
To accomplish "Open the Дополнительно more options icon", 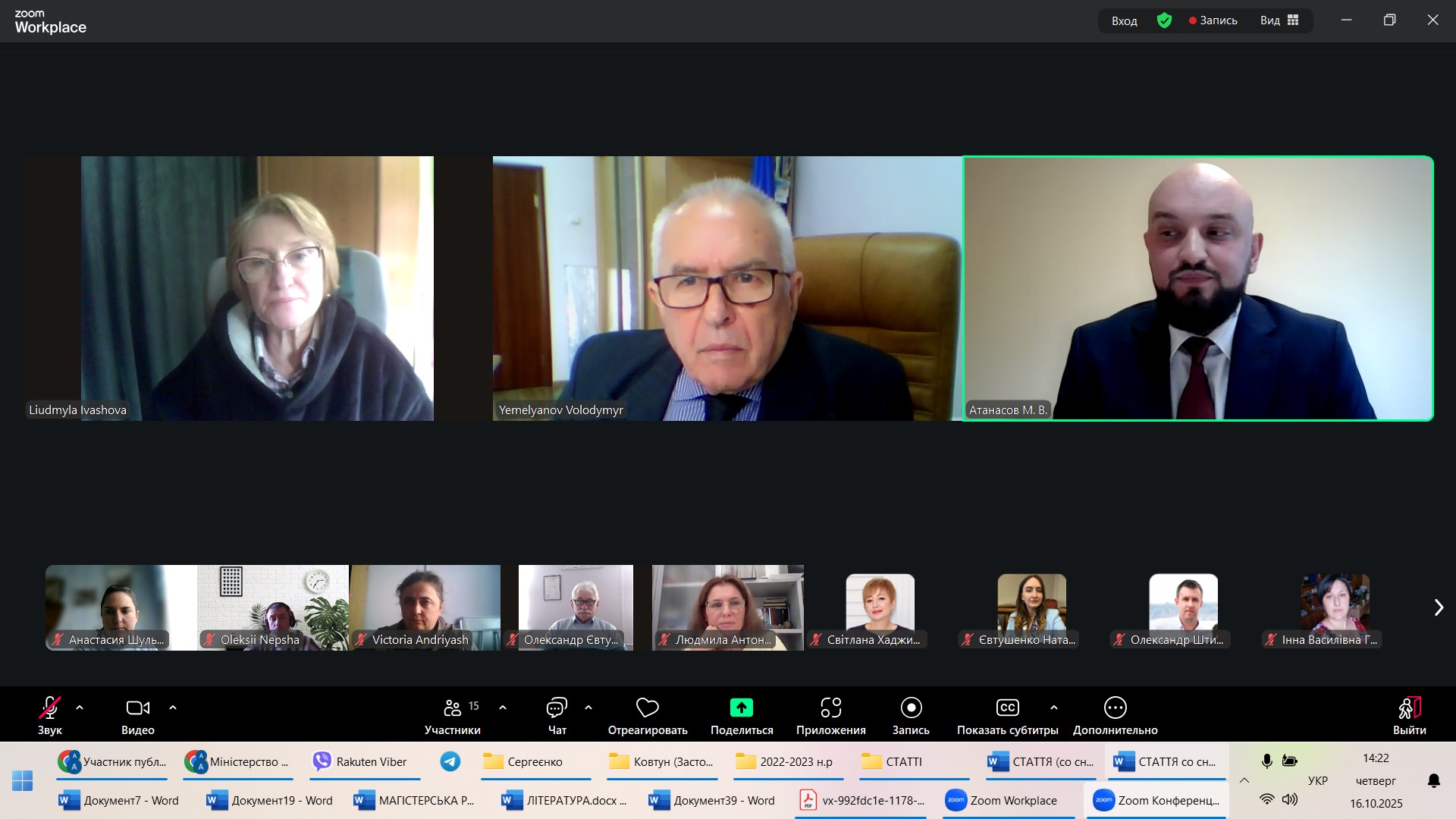I will point(1115,708).
